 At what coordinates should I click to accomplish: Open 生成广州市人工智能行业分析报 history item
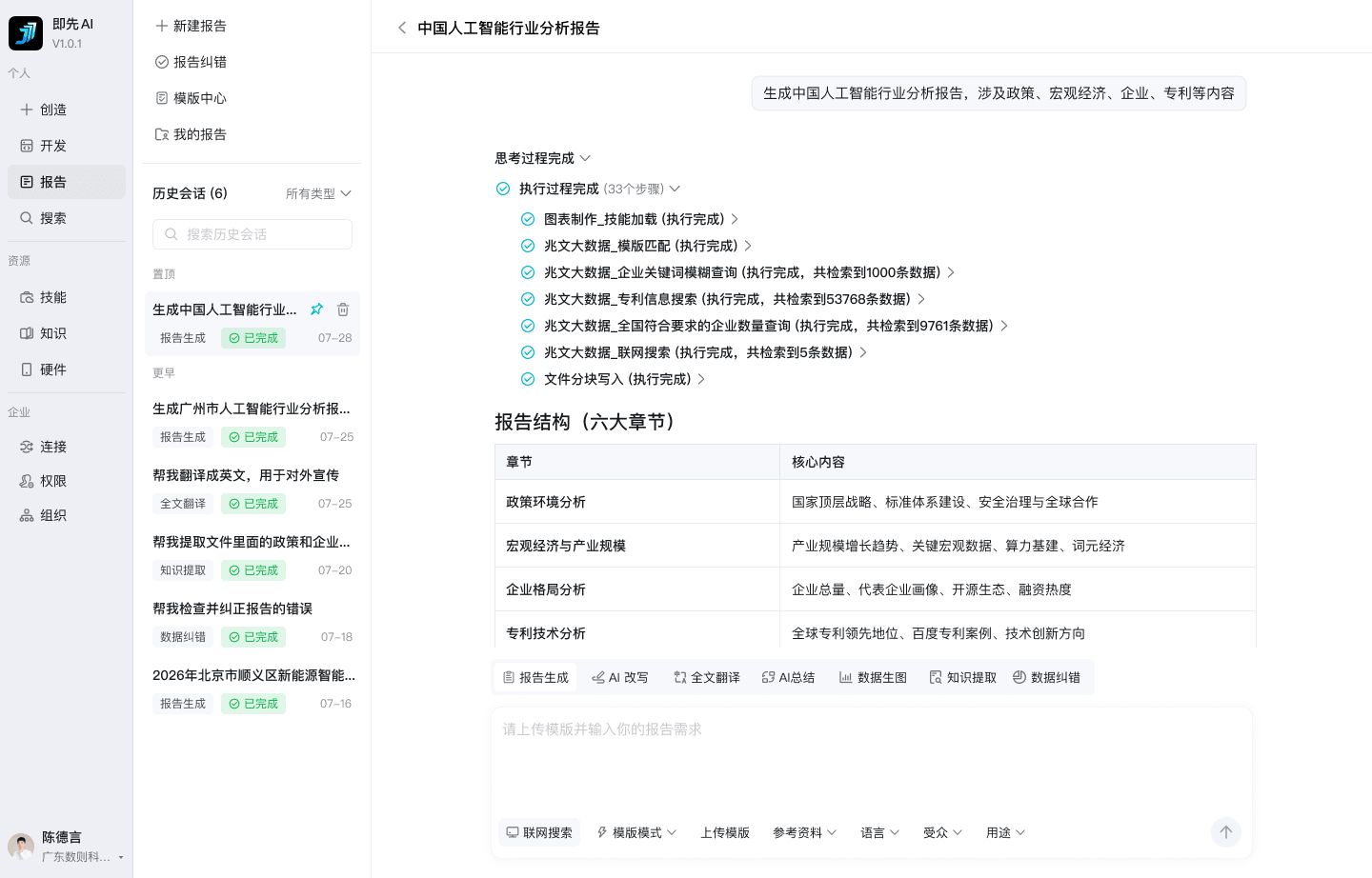click(x=252, y=423)
